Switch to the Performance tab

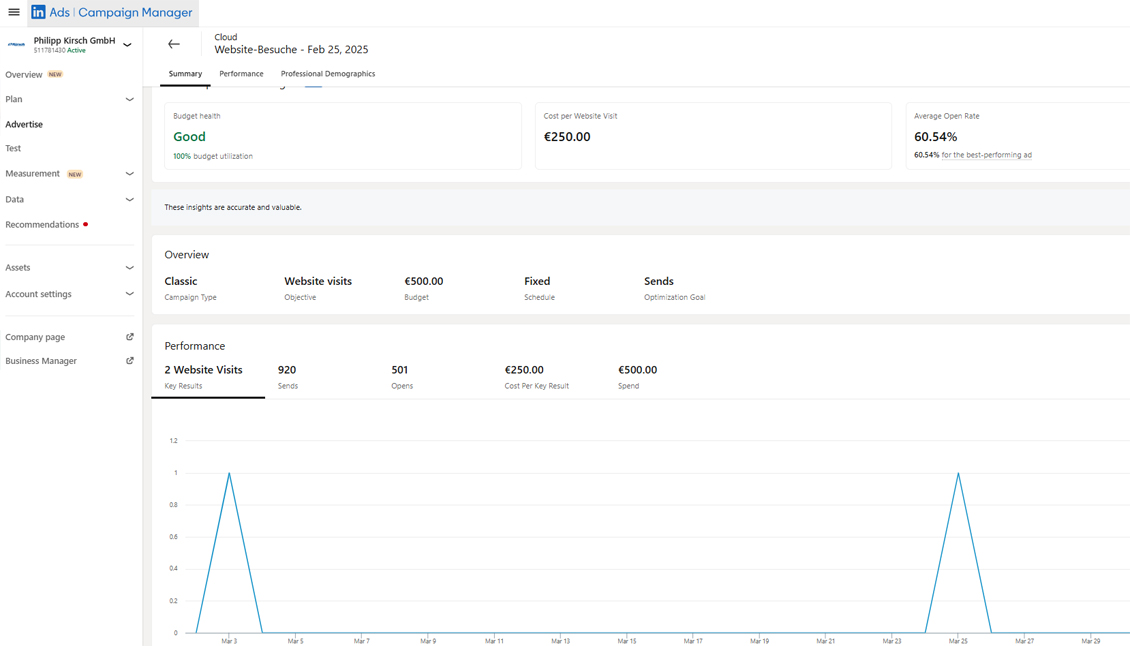241,74
